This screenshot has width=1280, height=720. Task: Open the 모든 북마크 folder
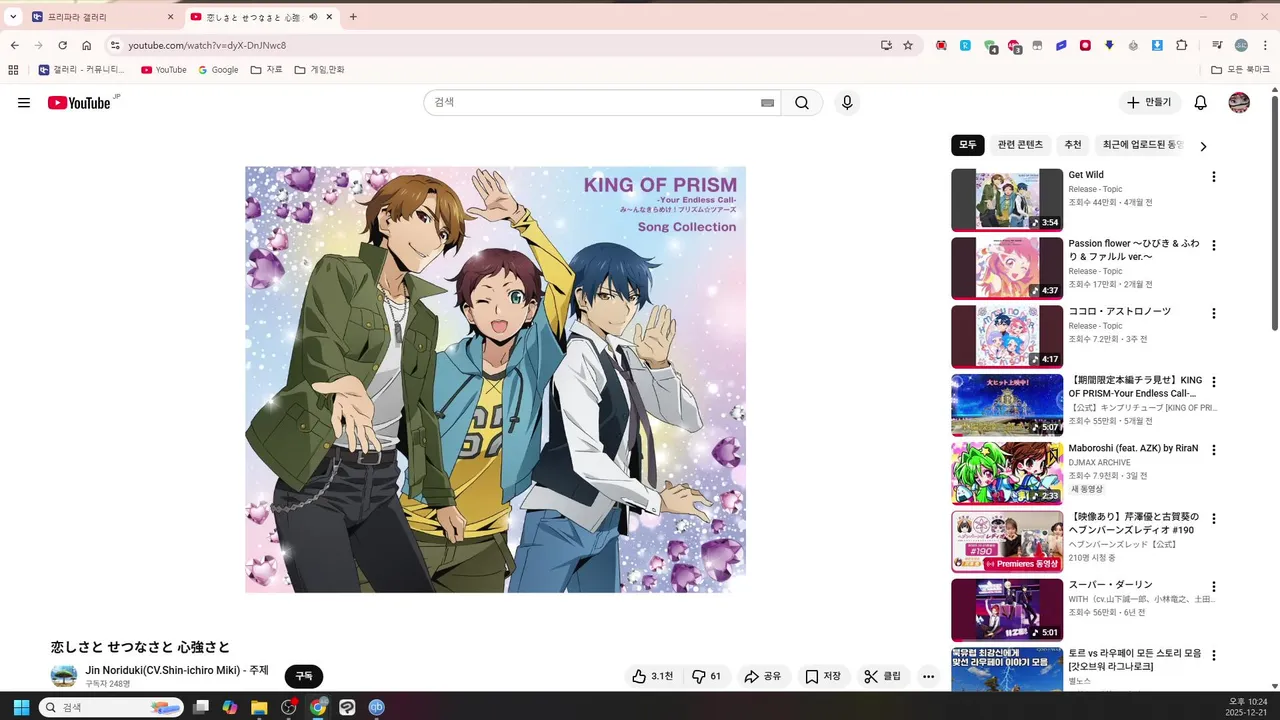point(1240,70)
